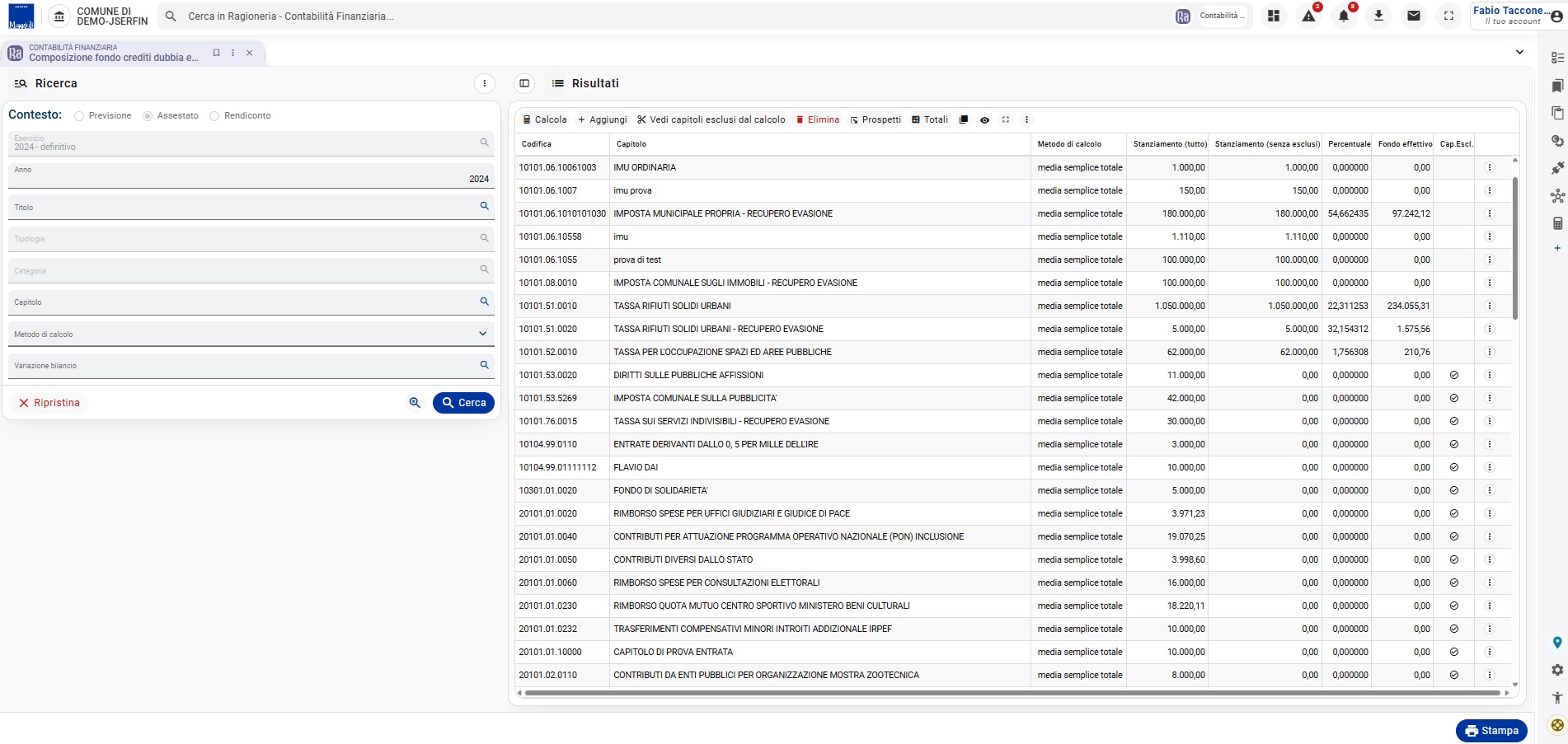Viewport: 1568px width, 744px height.
Task: Open Prospetti in results toolbar
Action: tap(876, 119)
